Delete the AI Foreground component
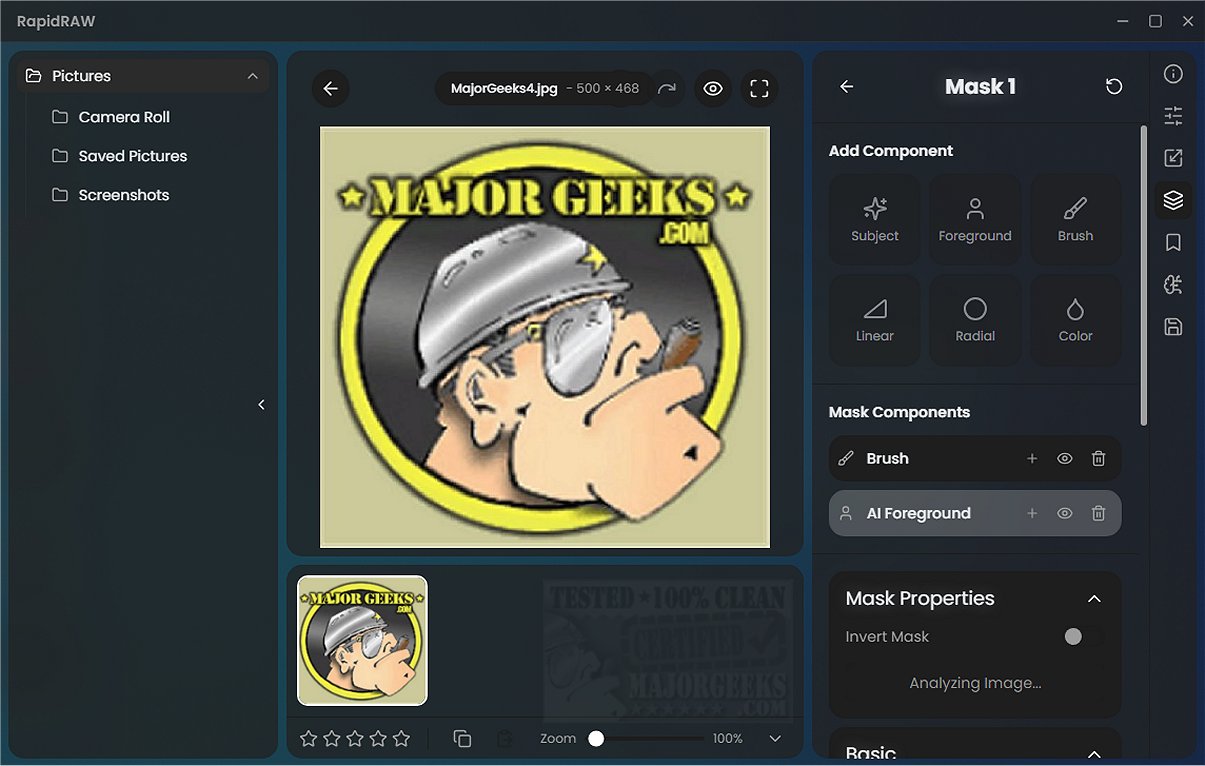The image size is (1205, 766). (x=1098, y=513)
